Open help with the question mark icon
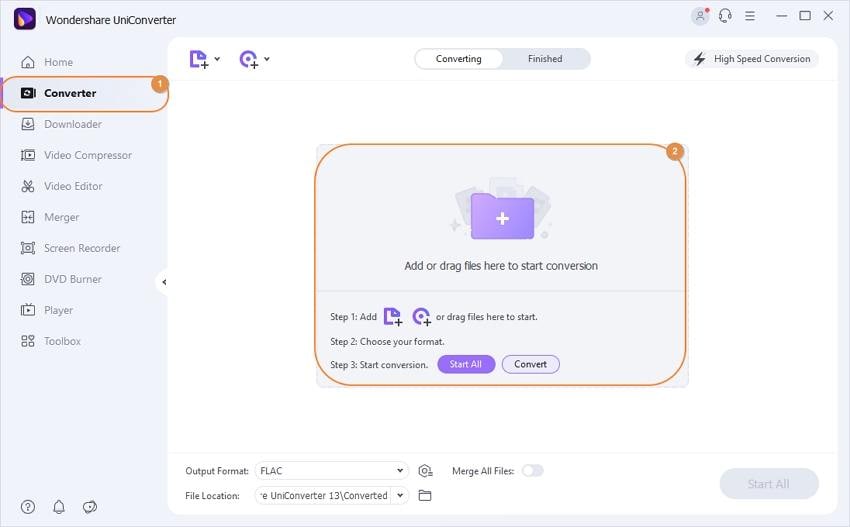 (28, 507)
